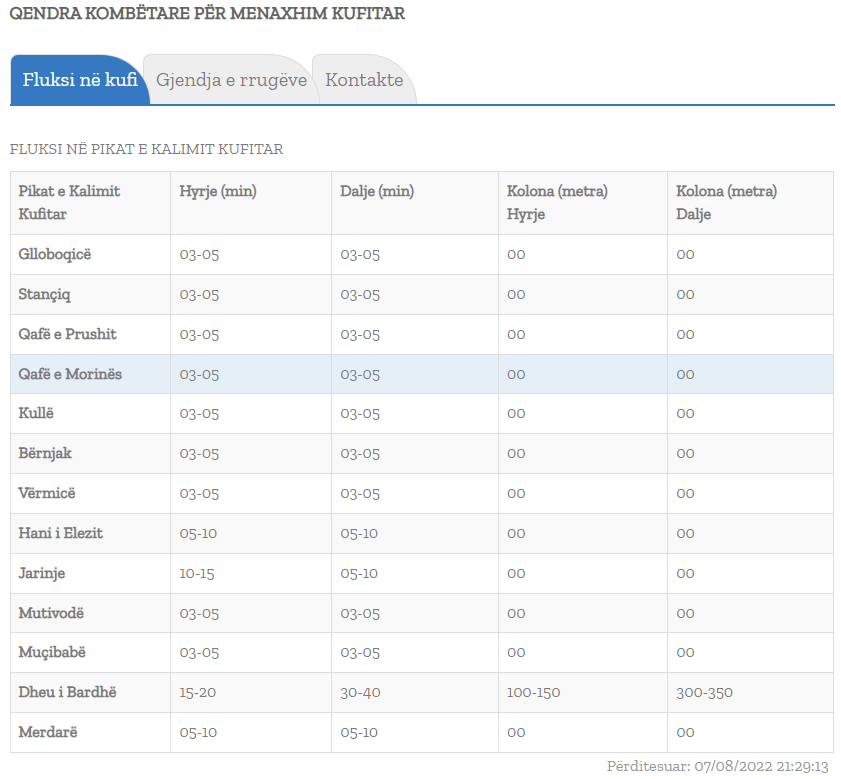The image size is (841, 779).
Task: Click the Përditesuar timestamp text
Action: pos(717,766)
